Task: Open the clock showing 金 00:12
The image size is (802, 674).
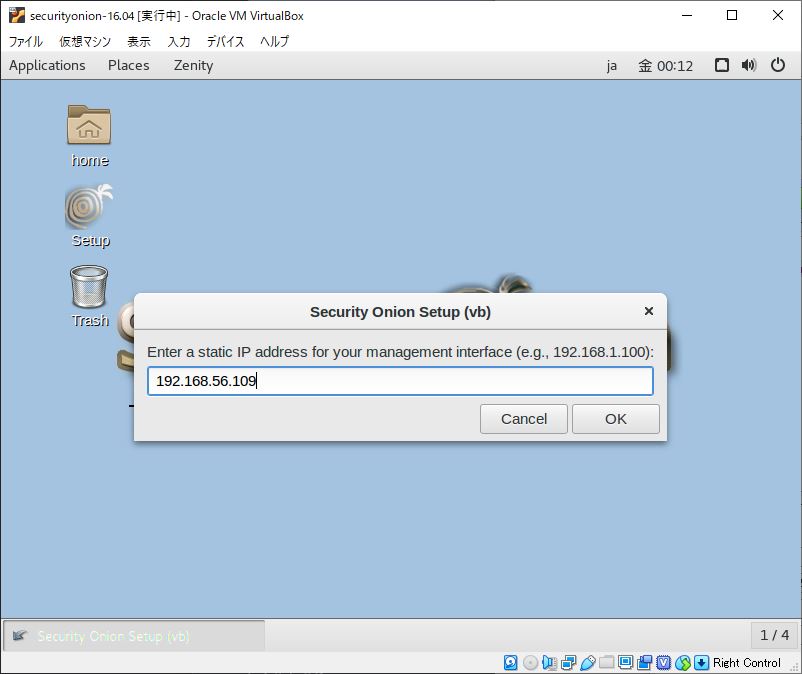Action: [x=665, y=65]
